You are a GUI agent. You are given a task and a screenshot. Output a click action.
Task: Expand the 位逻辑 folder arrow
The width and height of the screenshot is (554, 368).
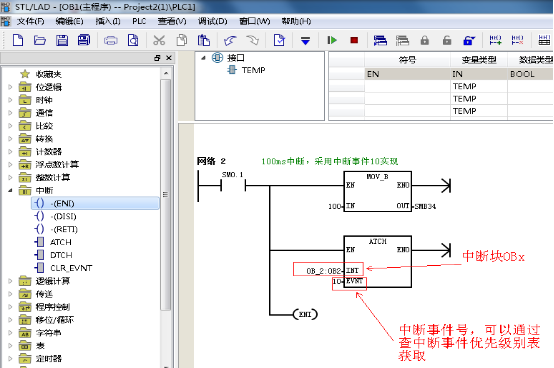[10, 87]
